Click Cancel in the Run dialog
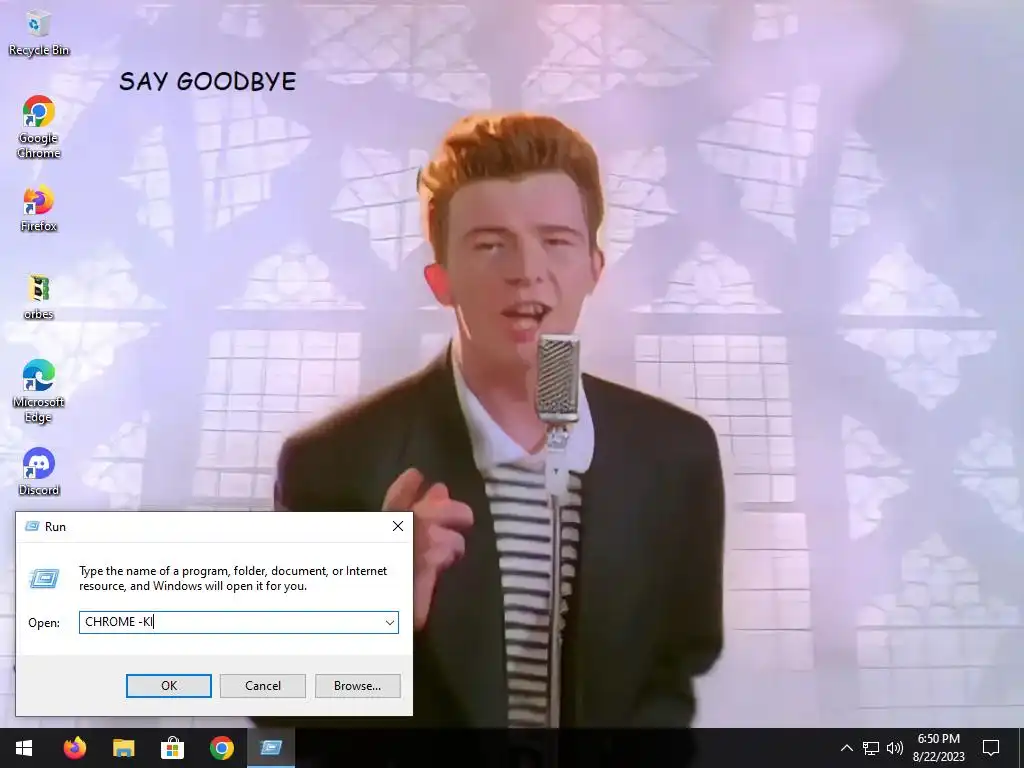 [x=263, y=686]
